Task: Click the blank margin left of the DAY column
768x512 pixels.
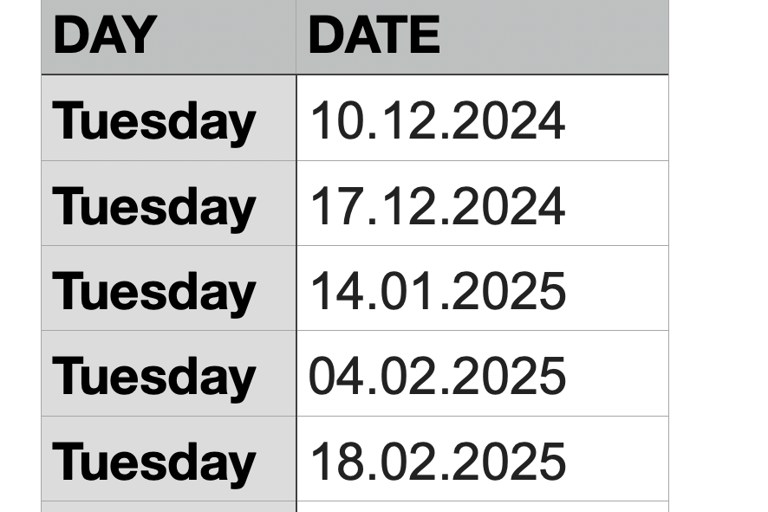Action: [x=21, y=256]
